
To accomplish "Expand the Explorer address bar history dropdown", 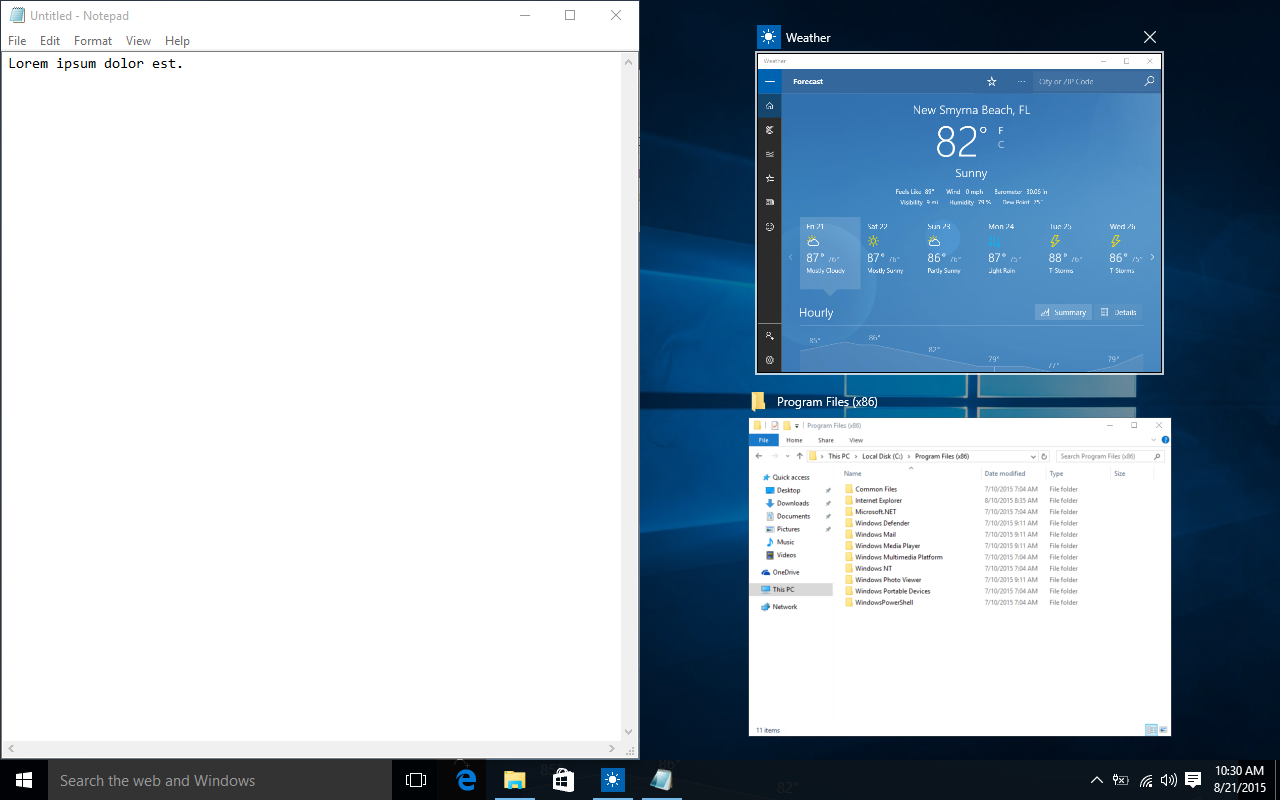I will pos(1032,456).
